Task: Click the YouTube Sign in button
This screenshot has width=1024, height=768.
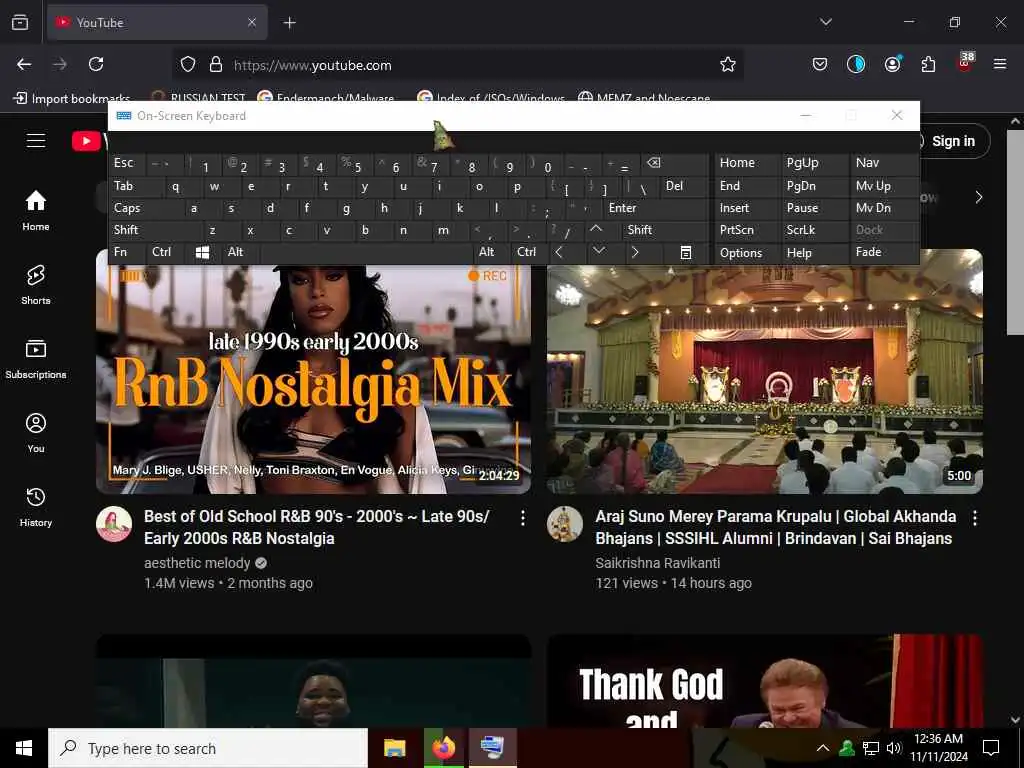Action: pyautogui.click(x=953, y=141)
